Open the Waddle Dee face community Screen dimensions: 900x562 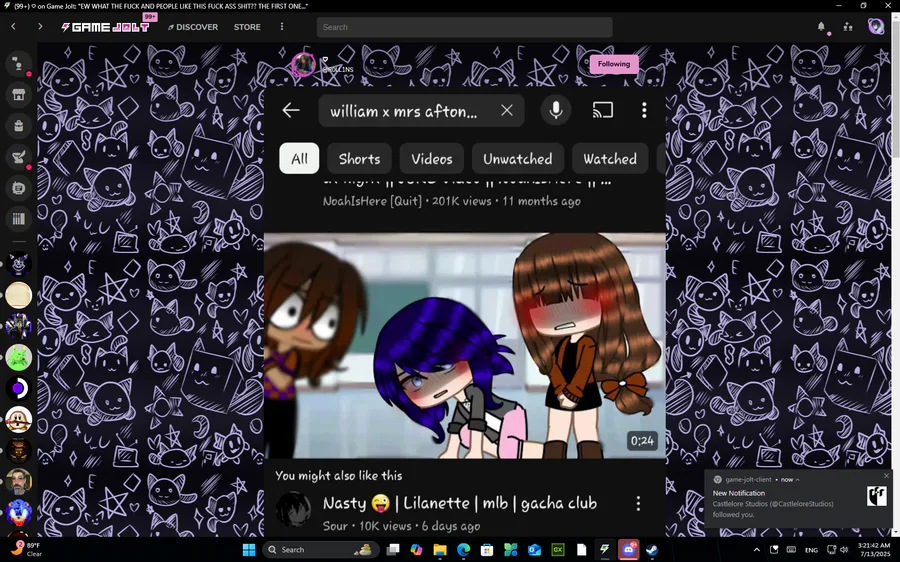[18, 420]
